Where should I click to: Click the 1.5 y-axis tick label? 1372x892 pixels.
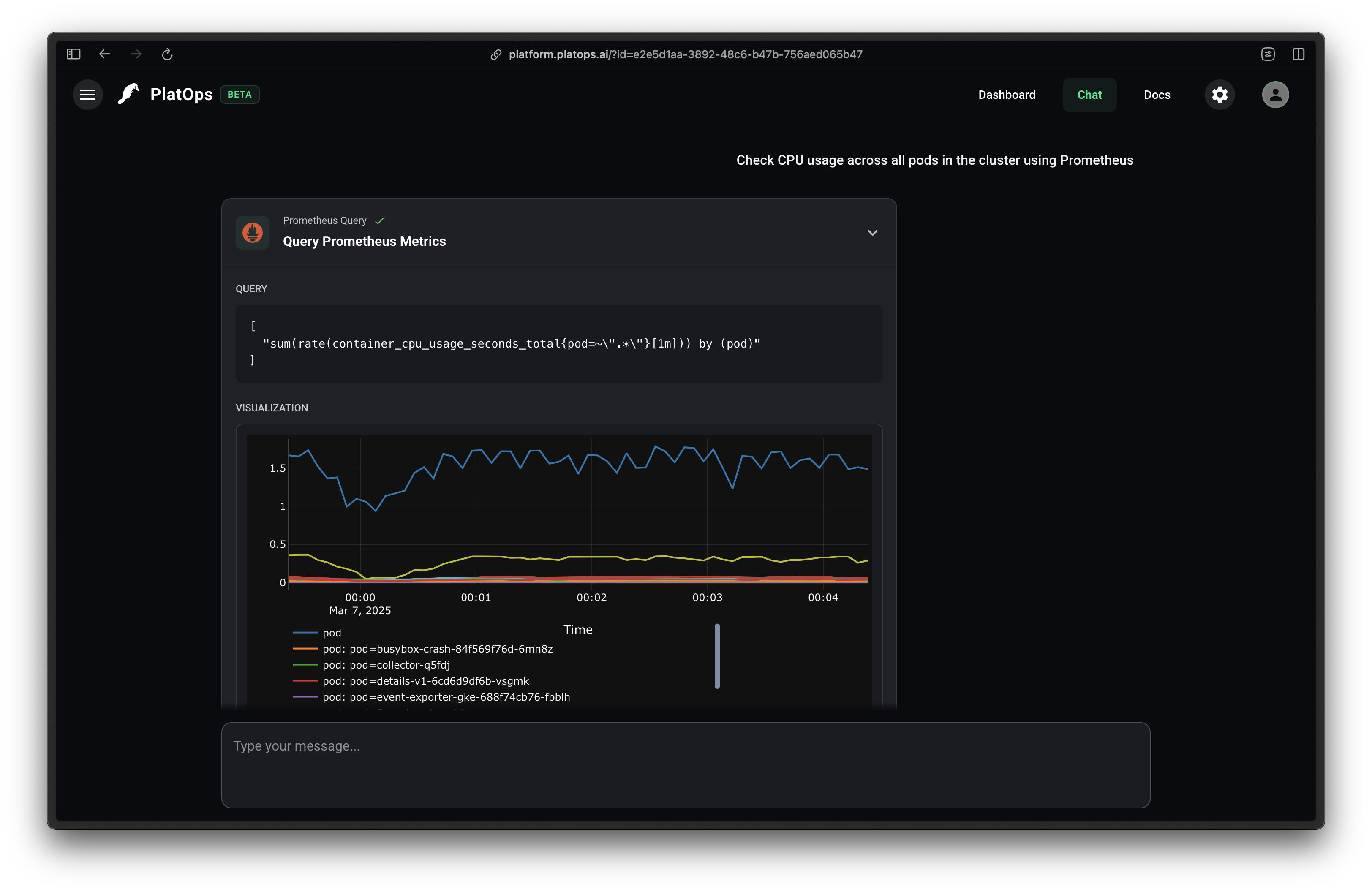(x=277, y=468)
